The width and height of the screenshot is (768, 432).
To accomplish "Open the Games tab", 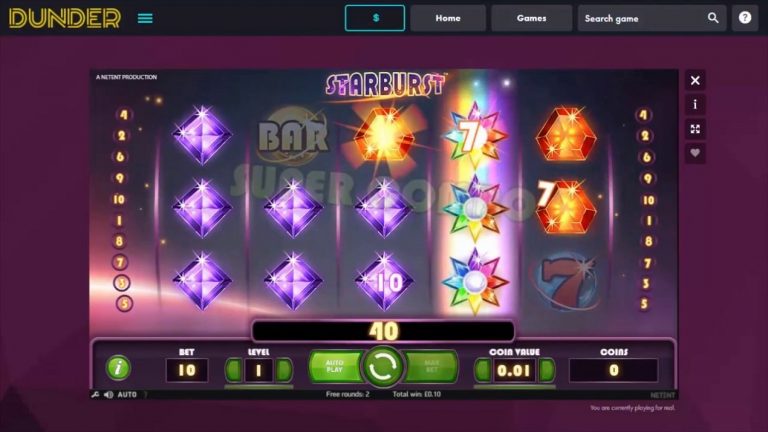I will [531, 18].
